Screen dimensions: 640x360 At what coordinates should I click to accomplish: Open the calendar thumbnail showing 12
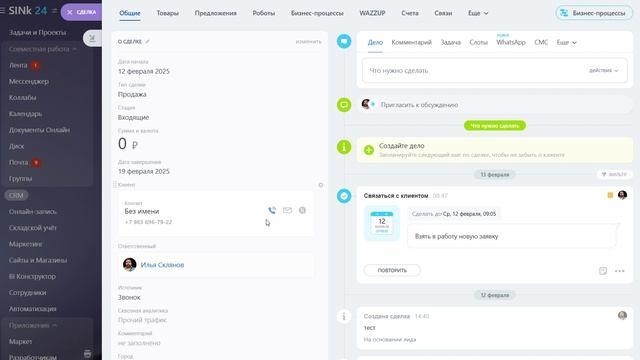[x=382, y=223]
